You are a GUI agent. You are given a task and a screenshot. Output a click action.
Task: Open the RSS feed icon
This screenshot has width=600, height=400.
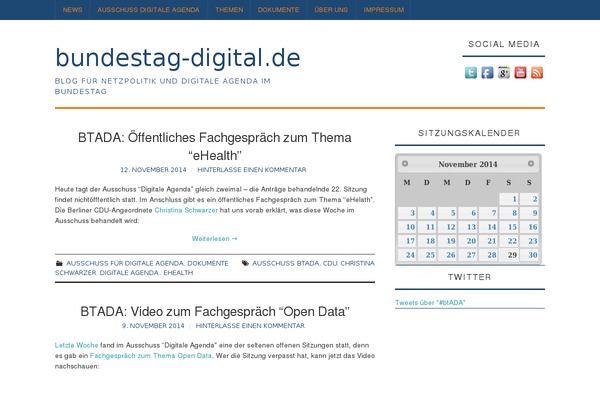(537, 72)
